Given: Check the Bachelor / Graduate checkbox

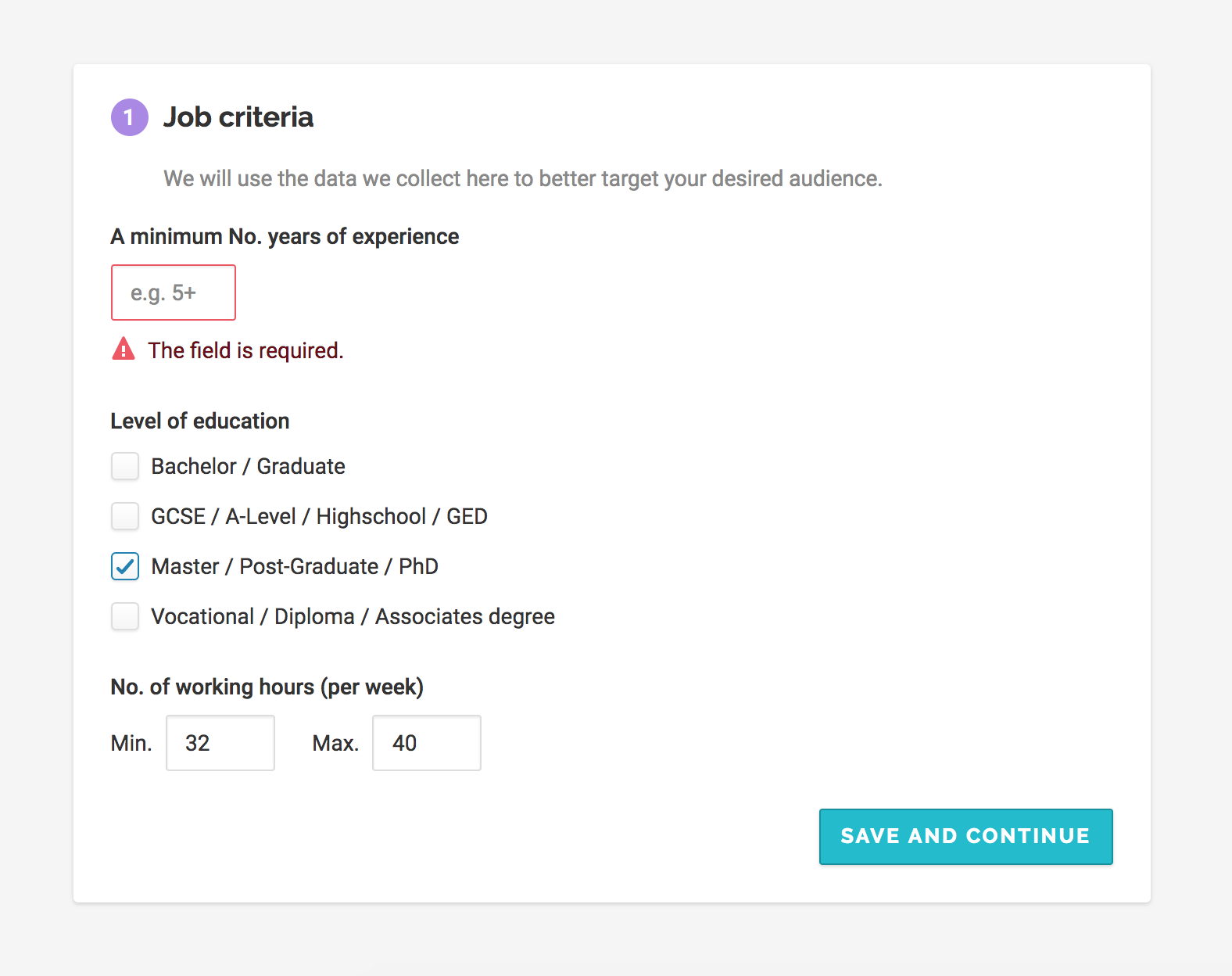Looking at the screenshot, I should 125,466.
